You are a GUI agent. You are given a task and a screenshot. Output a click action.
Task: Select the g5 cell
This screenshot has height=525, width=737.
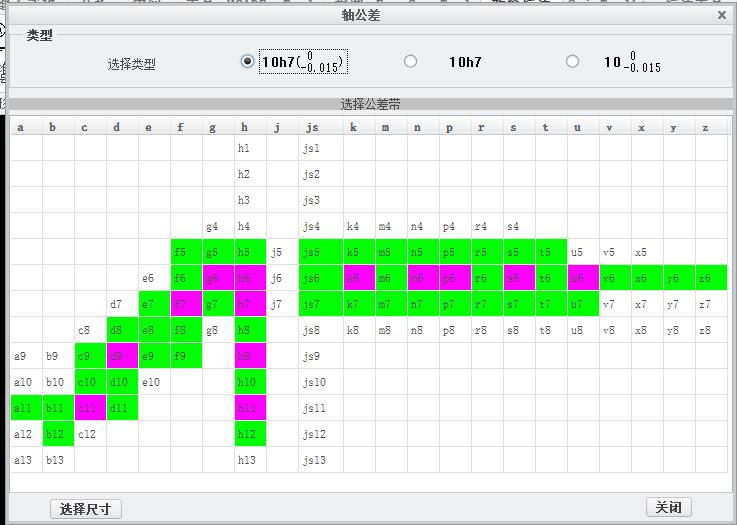coord(218,252)
